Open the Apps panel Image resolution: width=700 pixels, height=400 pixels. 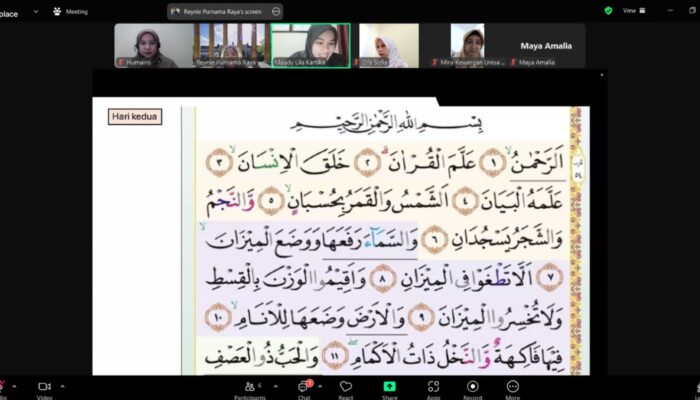[x=433, y=390]
